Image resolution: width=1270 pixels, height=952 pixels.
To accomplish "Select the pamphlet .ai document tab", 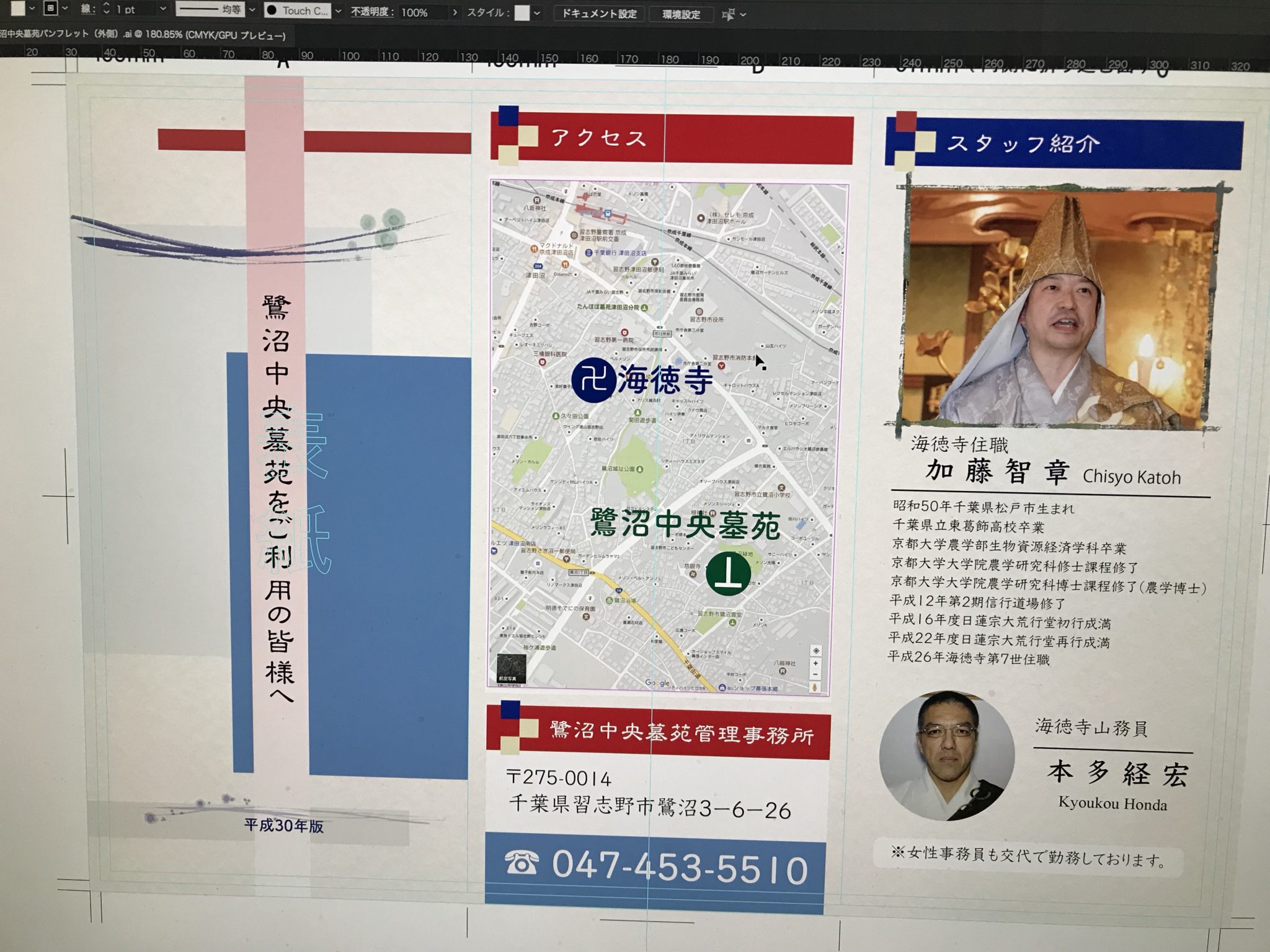I will pos(143,35).
